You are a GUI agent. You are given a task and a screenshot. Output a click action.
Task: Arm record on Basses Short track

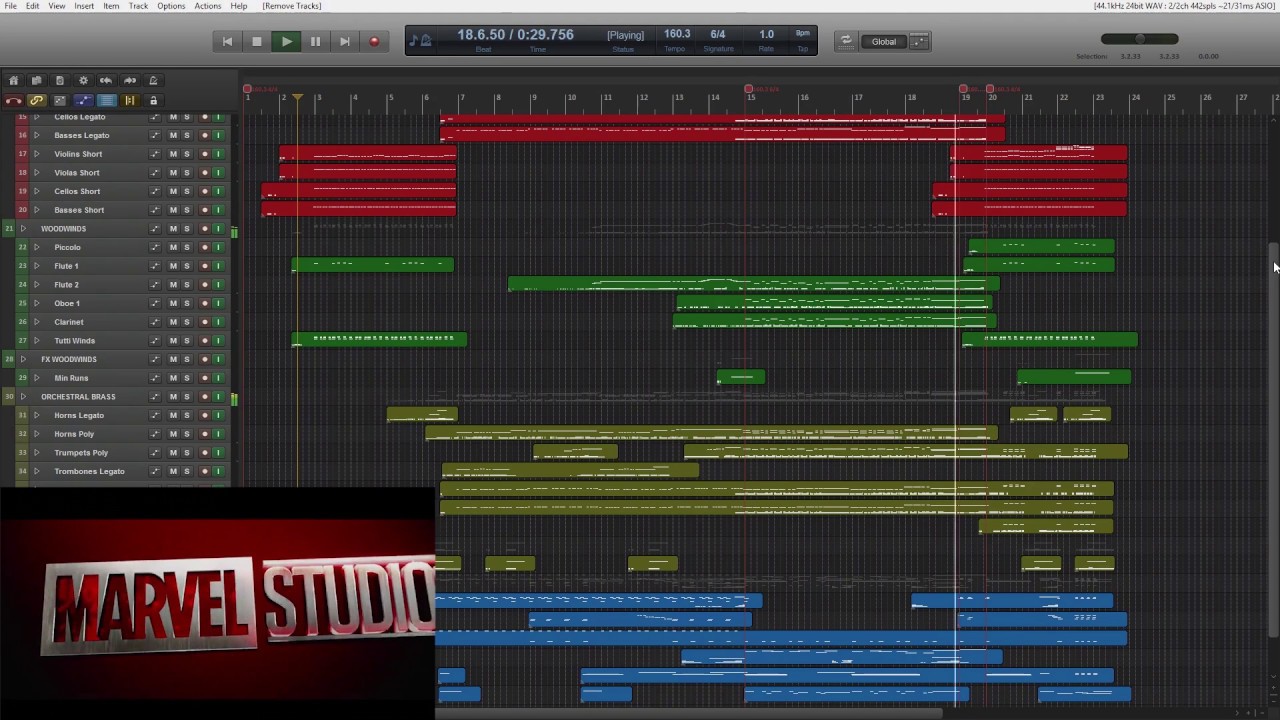[205, 210]
